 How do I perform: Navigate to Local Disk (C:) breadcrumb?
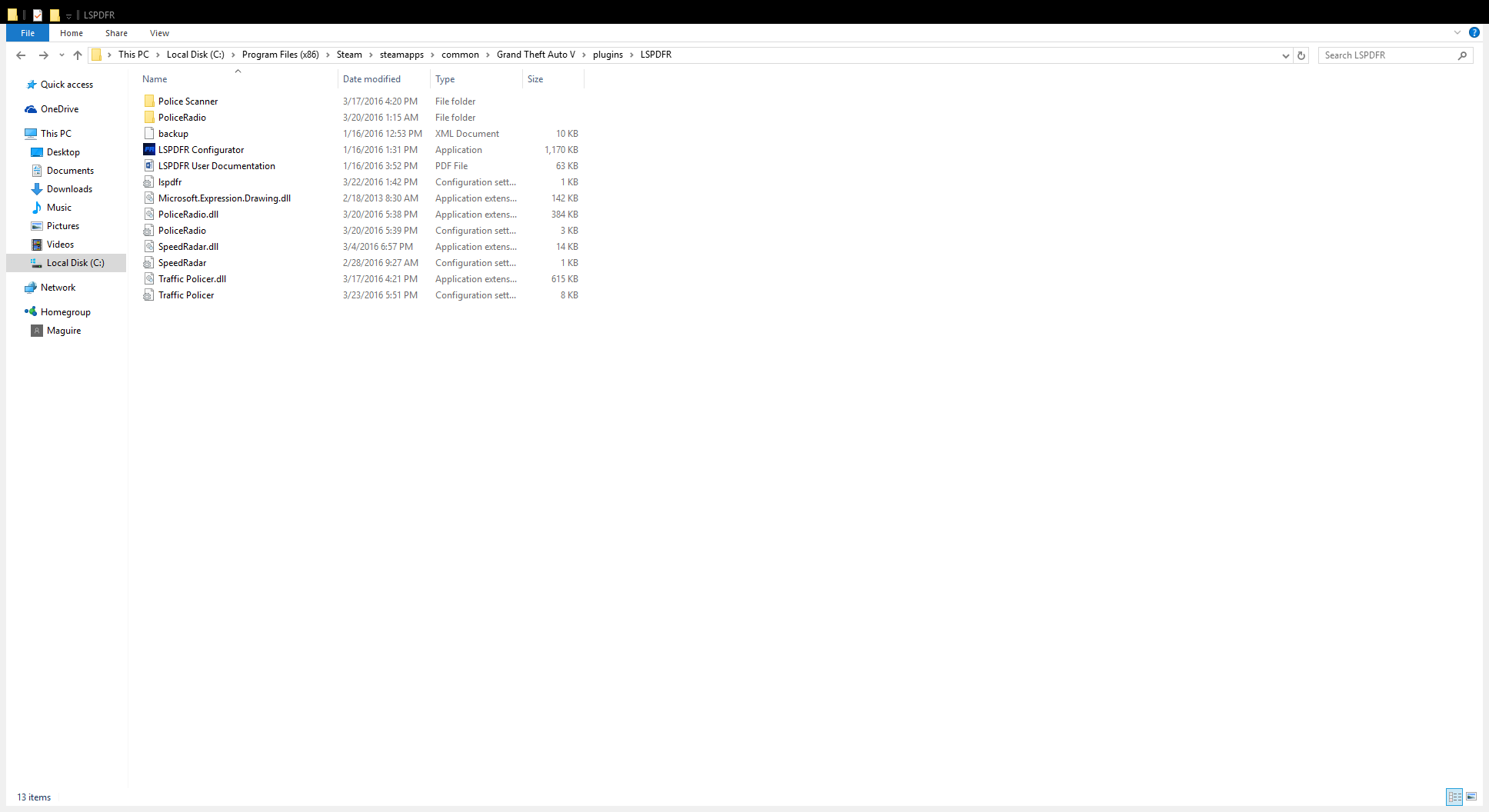click(x=195, y=55)
